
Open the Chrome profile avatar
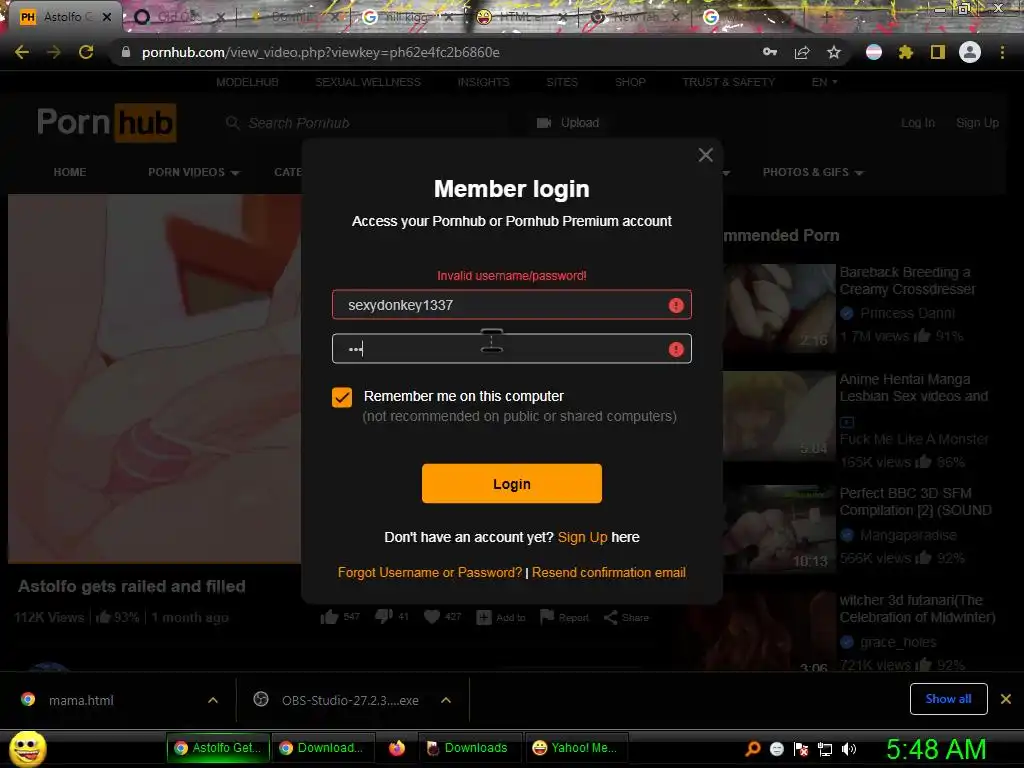[970, 52]
